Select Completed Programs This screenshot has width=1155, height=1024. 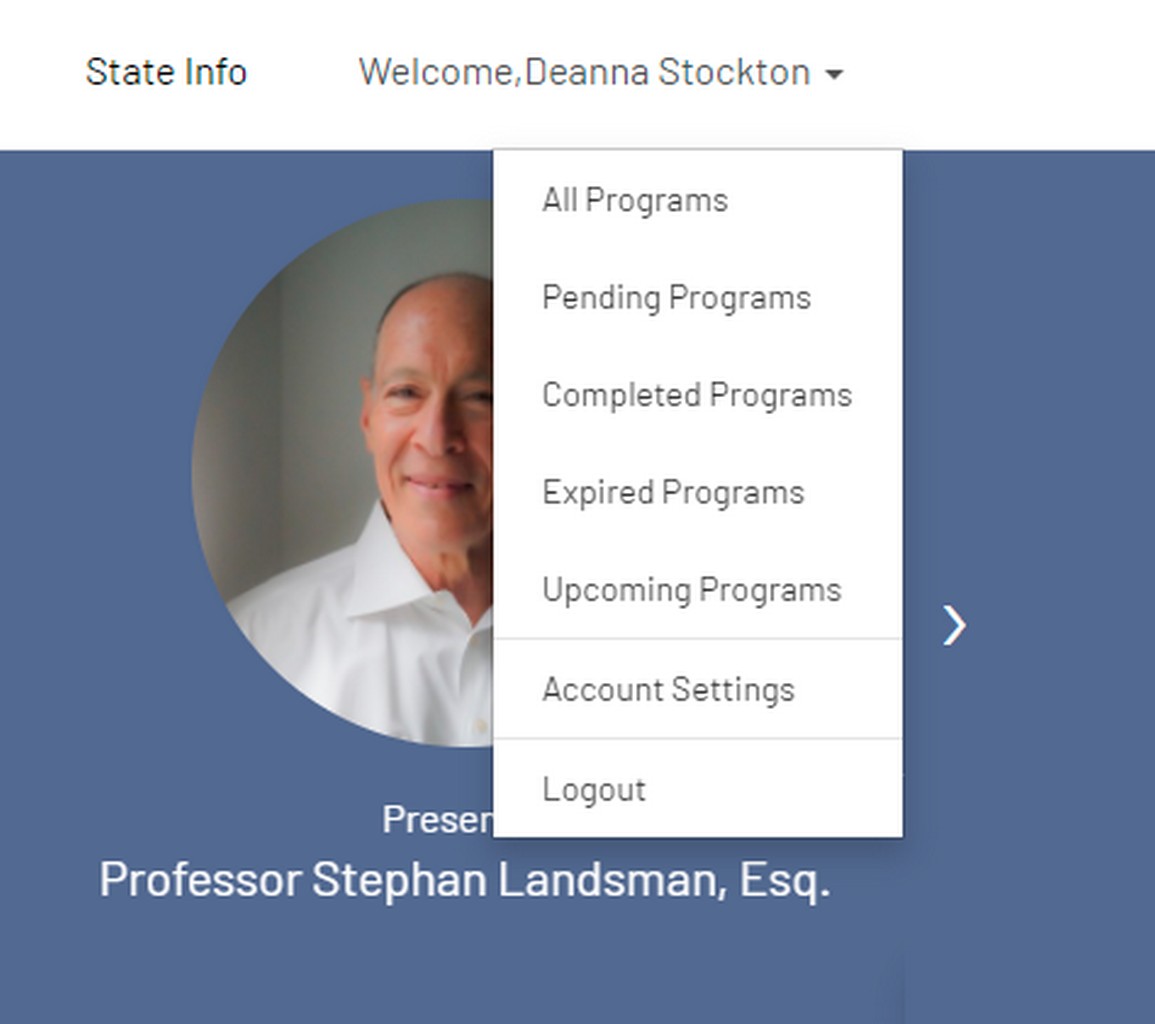697,394
